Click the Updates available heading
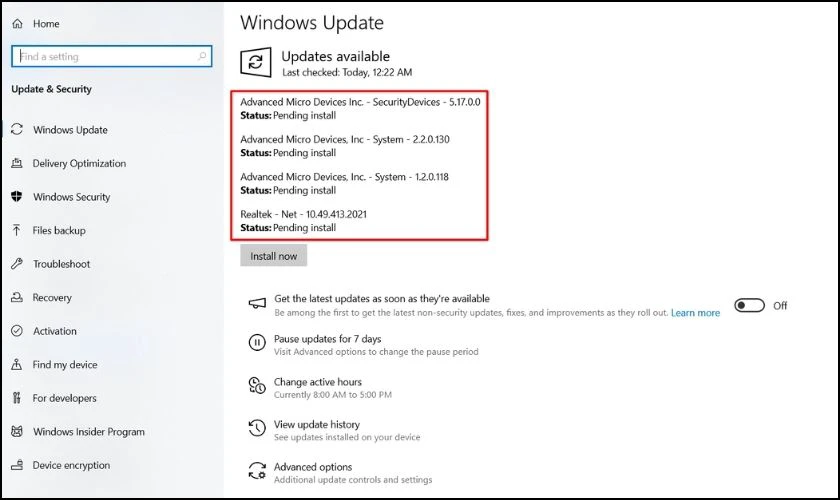This screenshot has height=500, width=840. [335, 56]
